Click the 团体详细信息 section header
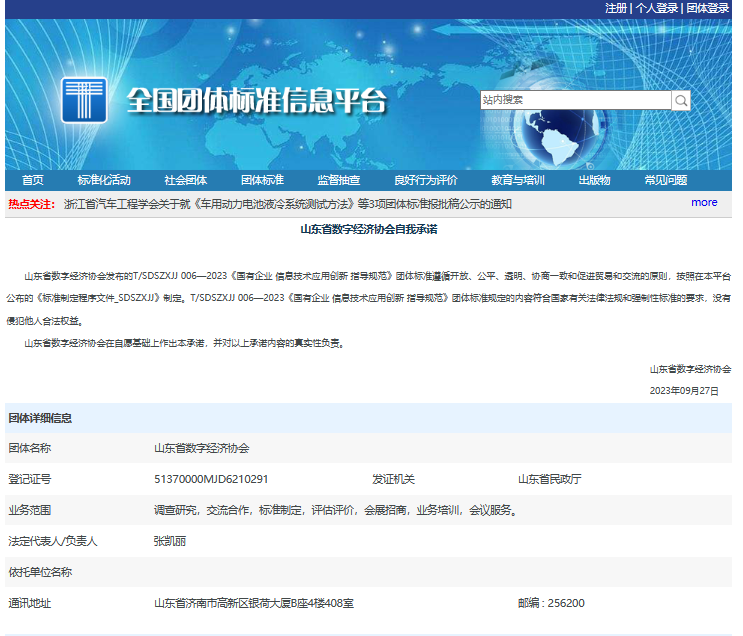This screenshot has height=636, width=743. click(40, 418)
